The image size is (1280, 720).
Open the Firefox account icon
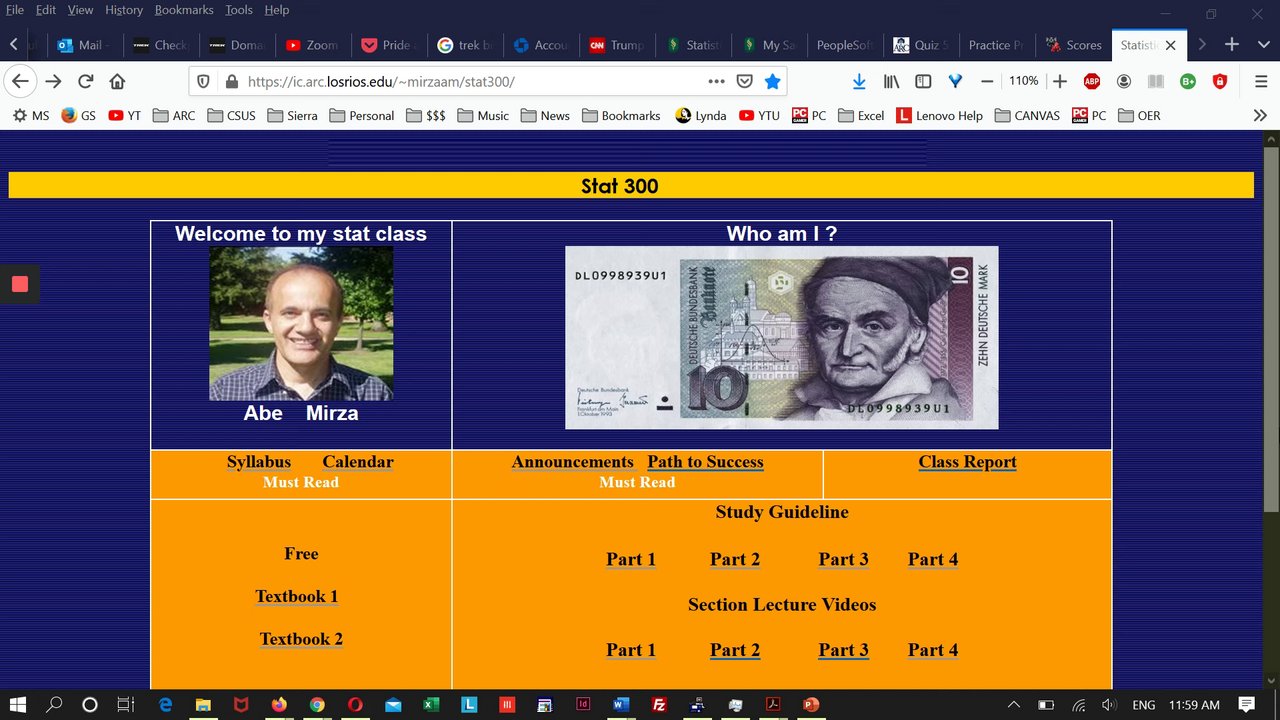1124,81
